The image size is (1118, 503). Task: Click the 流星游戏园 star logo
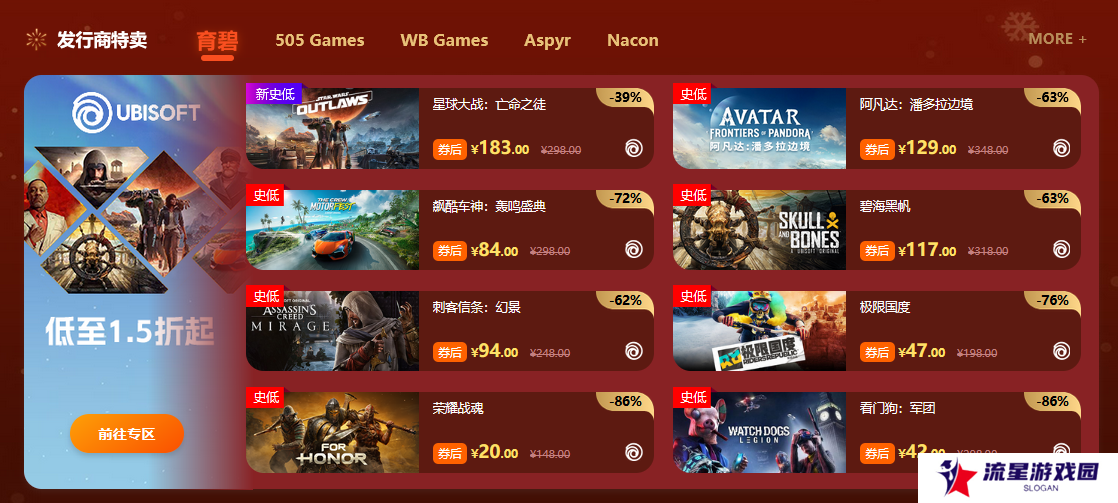click(957, 477)
